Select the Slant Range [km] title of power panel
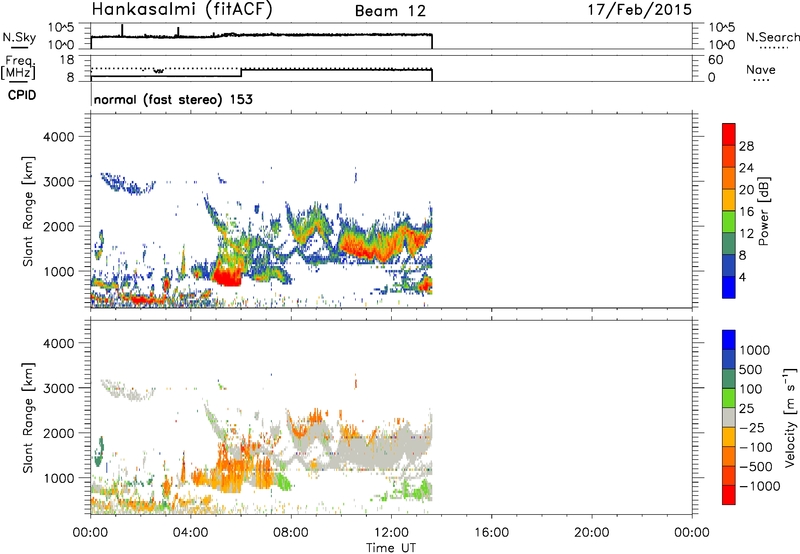The height and width of the screenshot is (554, 800). pyautogui.click(x=28, y=211)
